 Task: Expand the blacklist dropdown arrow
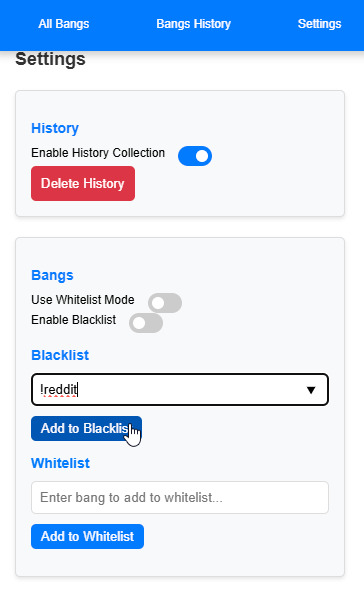pyautogui.click(x=311, y=390)
